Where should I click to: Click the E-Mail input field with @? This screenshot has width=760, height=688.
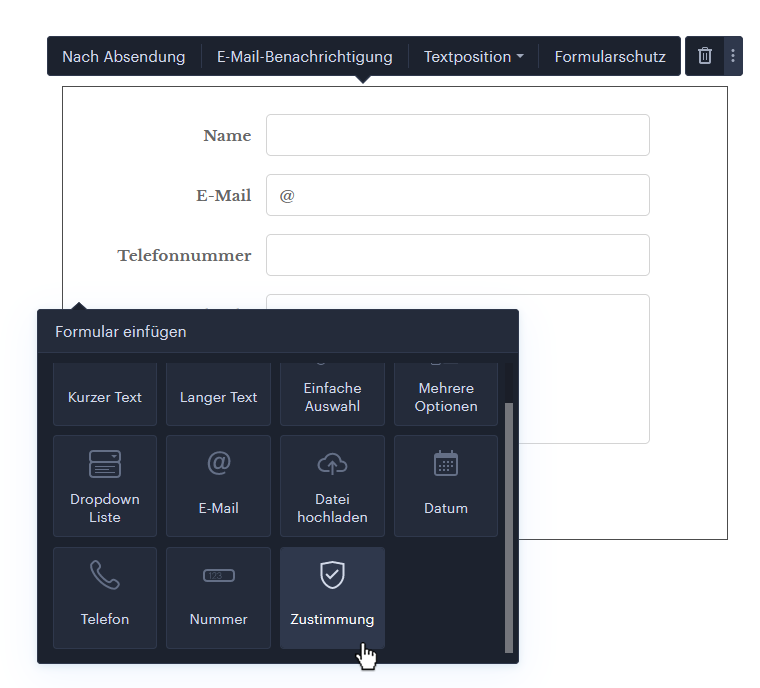[x=458, y=195]
